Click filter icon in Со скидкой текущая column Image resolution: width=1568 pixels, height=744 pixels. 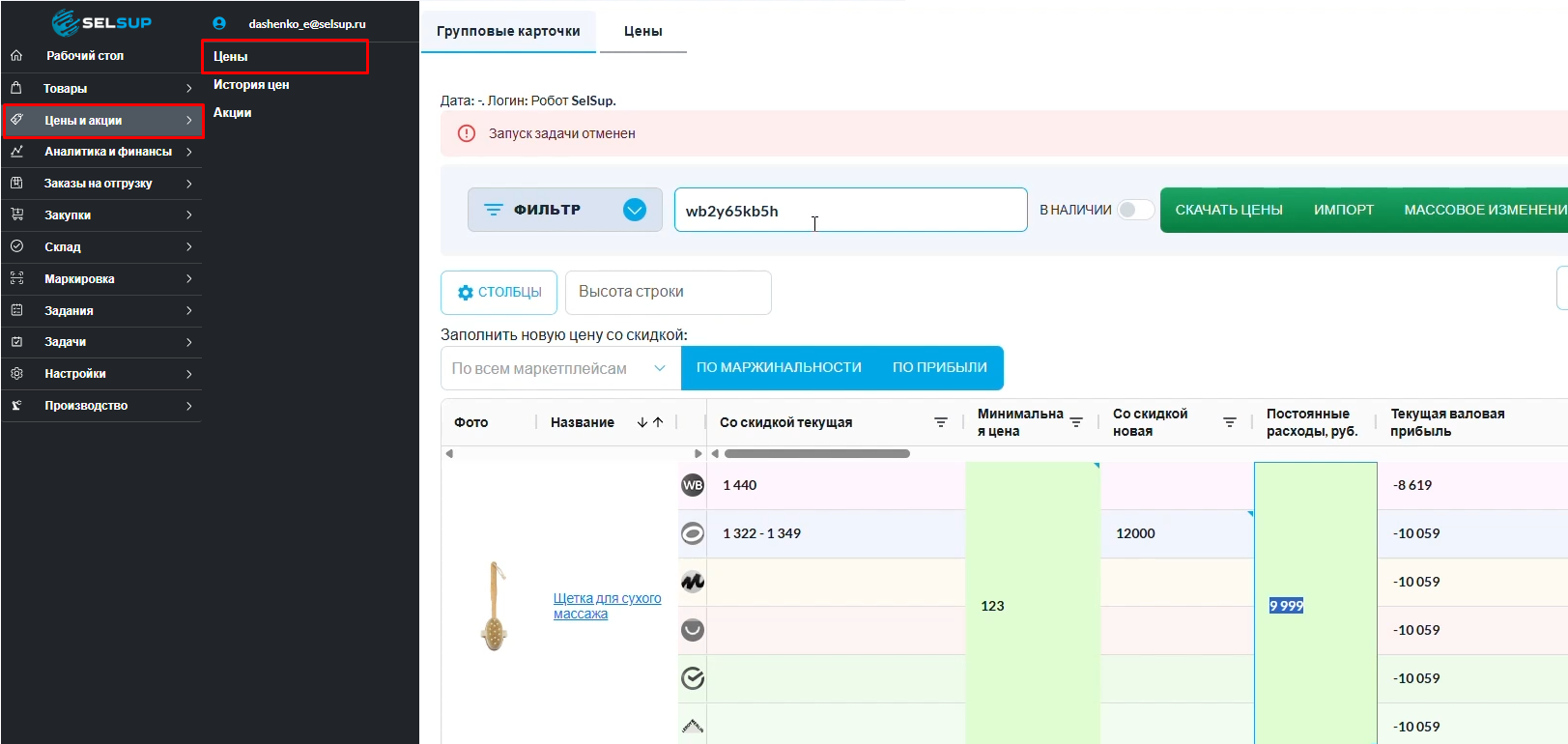click(940, 422)
